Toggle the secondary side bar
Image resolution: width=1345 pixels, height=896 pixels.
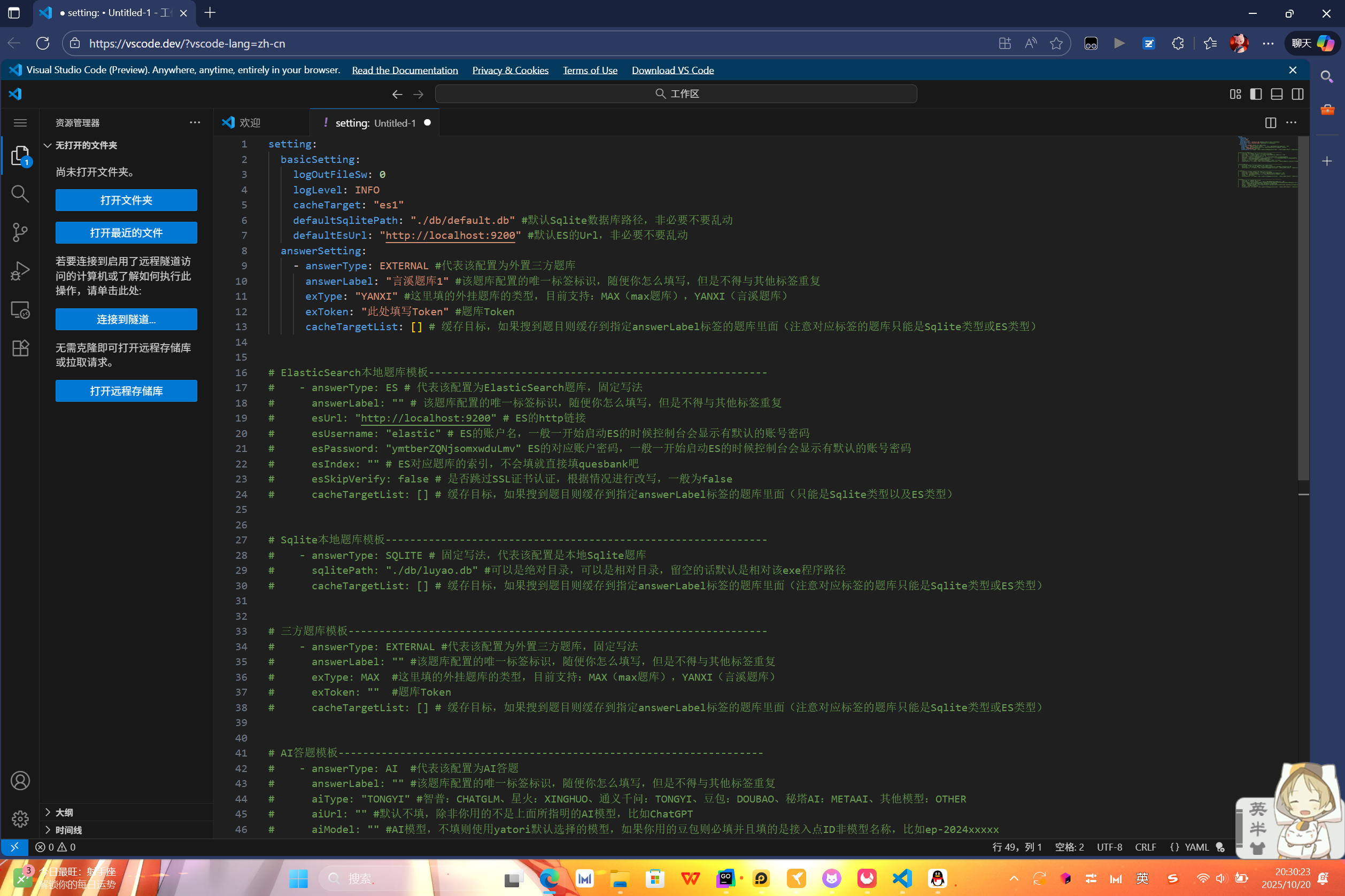[1297, 94]
